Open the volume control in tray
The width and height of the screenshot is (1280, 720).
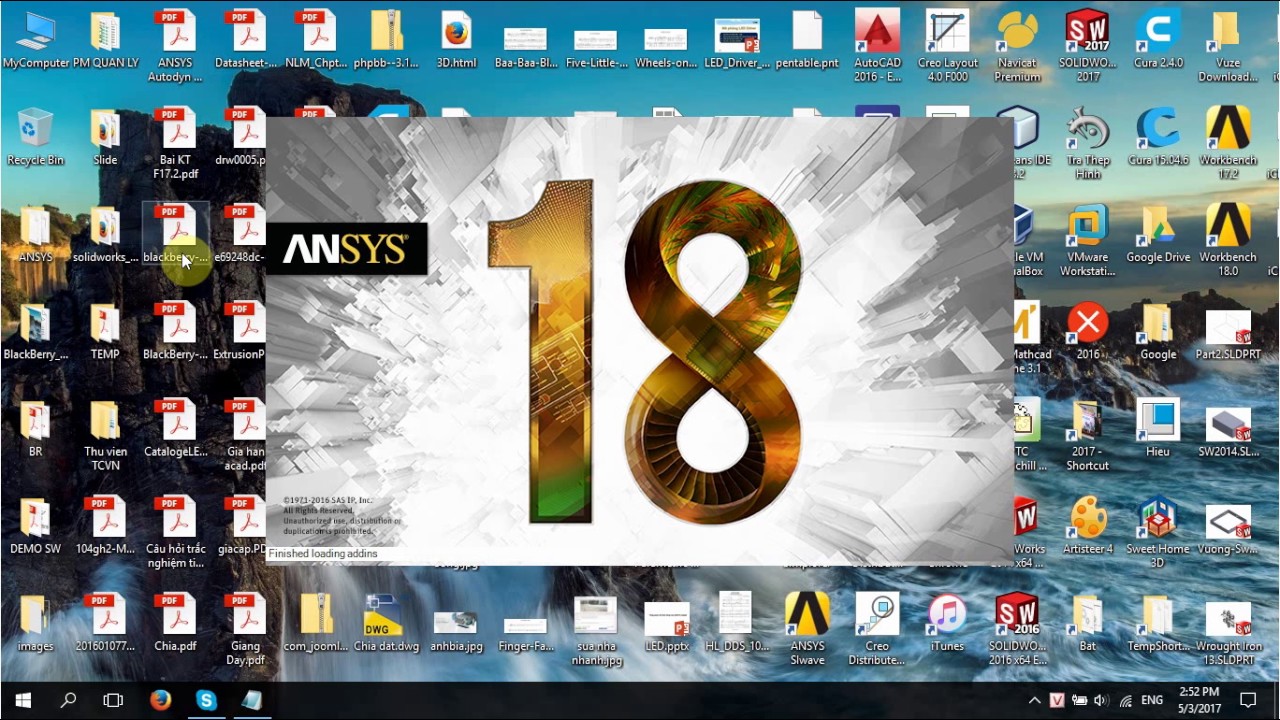coord(1101,701)
